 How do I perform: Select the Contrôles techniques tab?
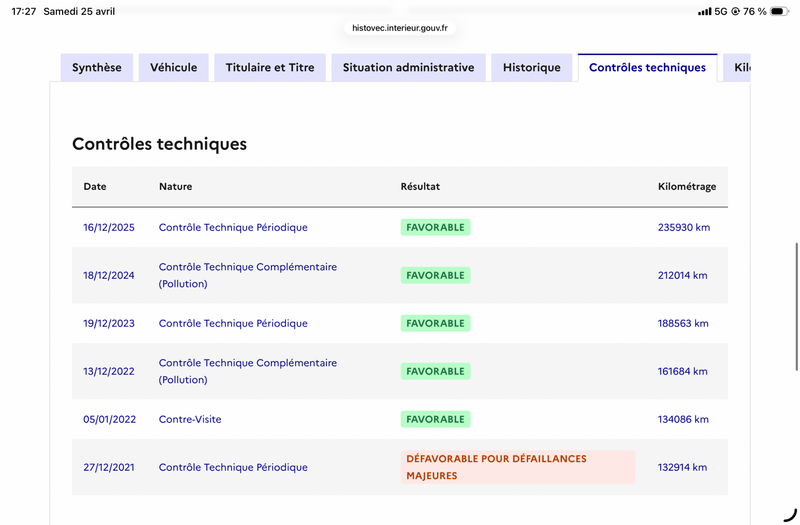coord(647,68)
